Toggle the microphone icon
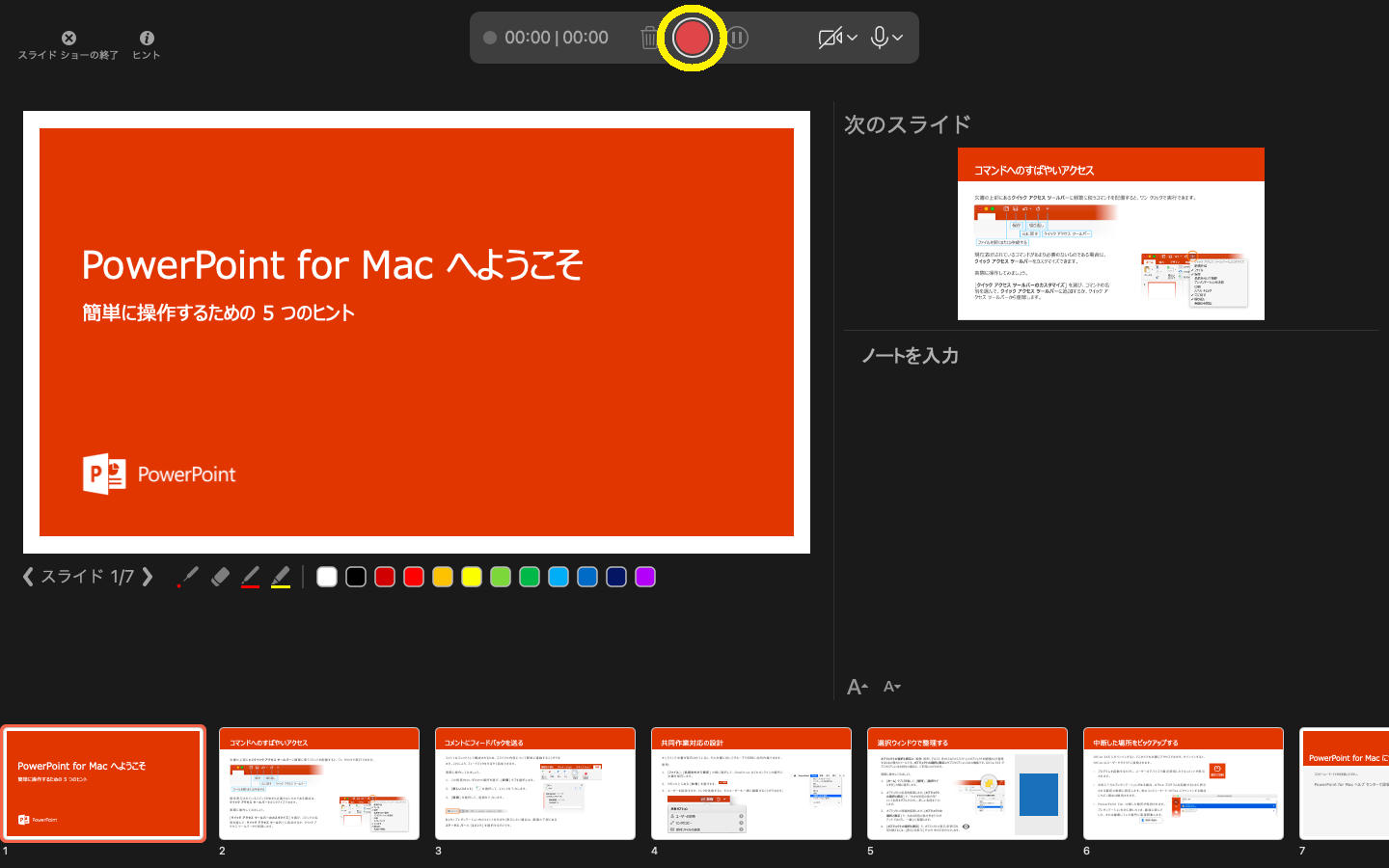Image resolution: width=1389 pixels, height=868 pixels. [x=879, y=38]
